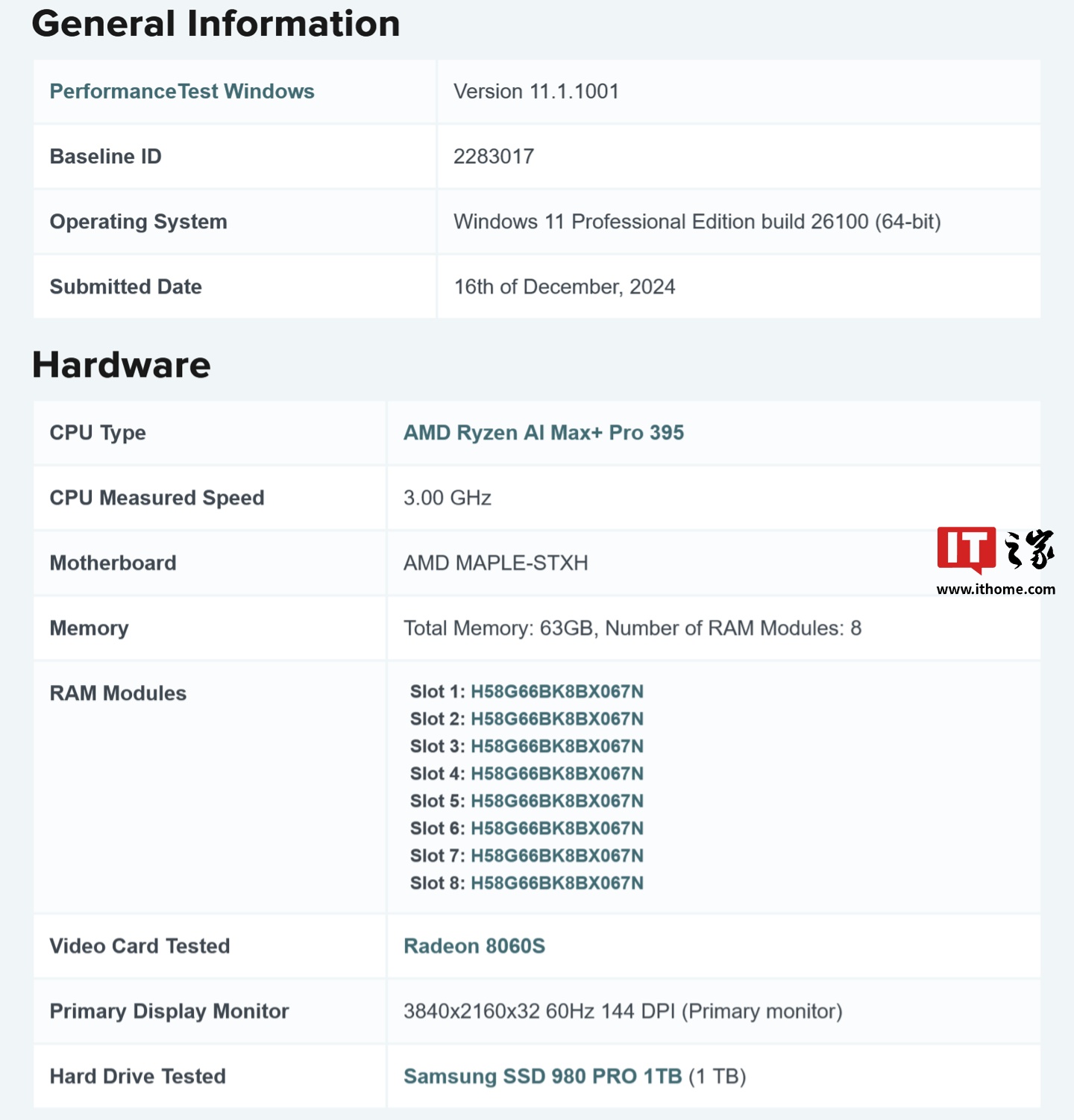The width and height of the screenshot is (1074, 1120).
Task: Open the Radeon 8060S video card link
Action: [x=475, y=945]
